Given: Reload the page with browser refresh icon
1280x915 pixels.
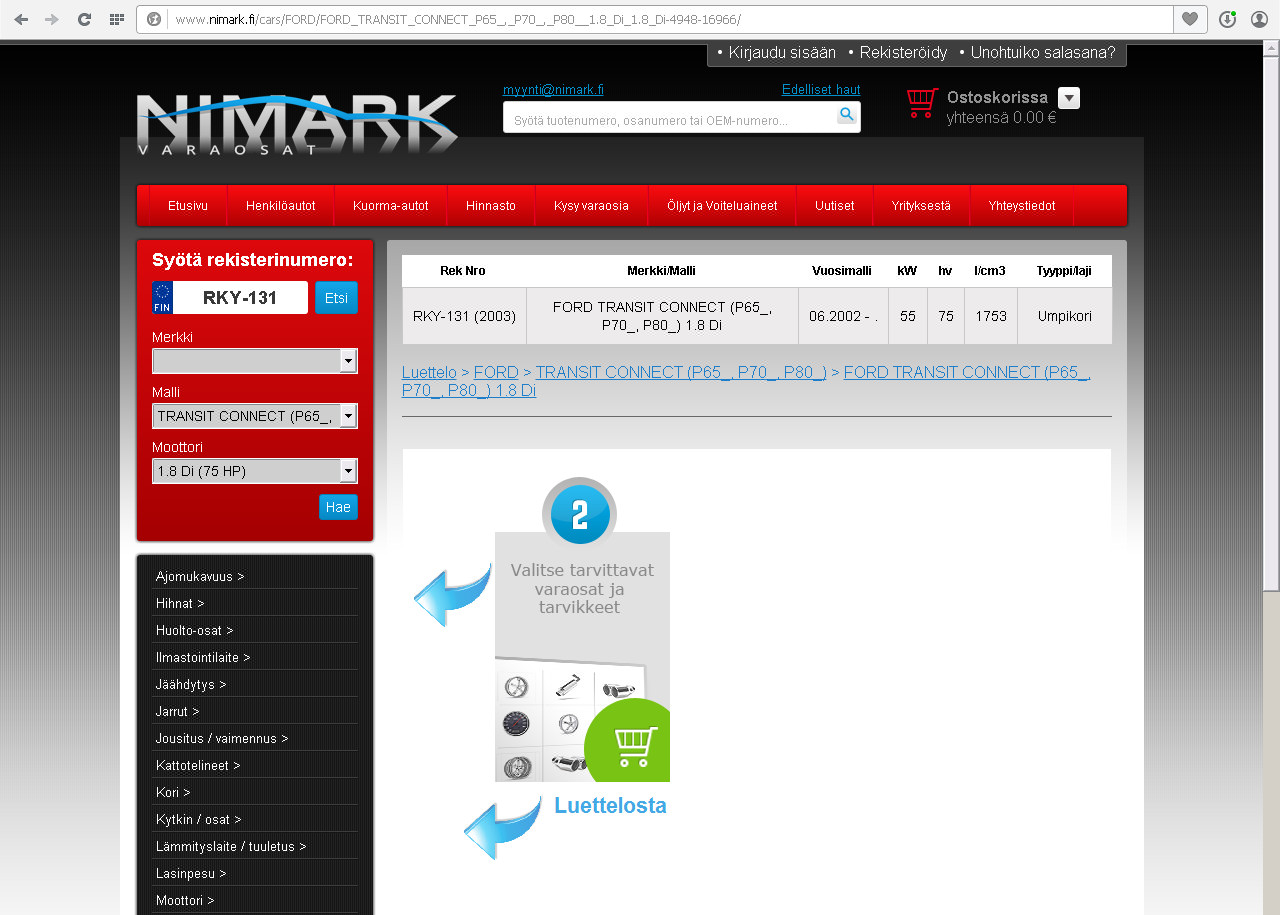Looking at the screenshot, I should [x=84, y=19].
